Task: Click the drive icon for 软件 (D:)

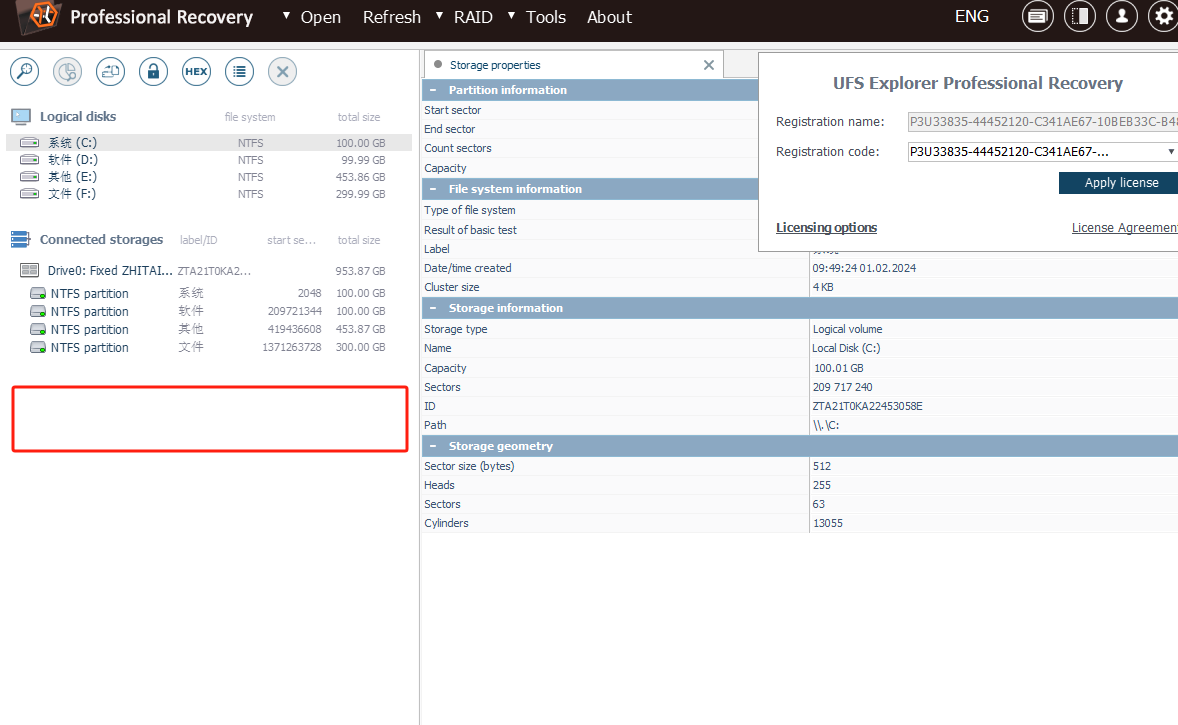Action: click(x=29, y=159)
